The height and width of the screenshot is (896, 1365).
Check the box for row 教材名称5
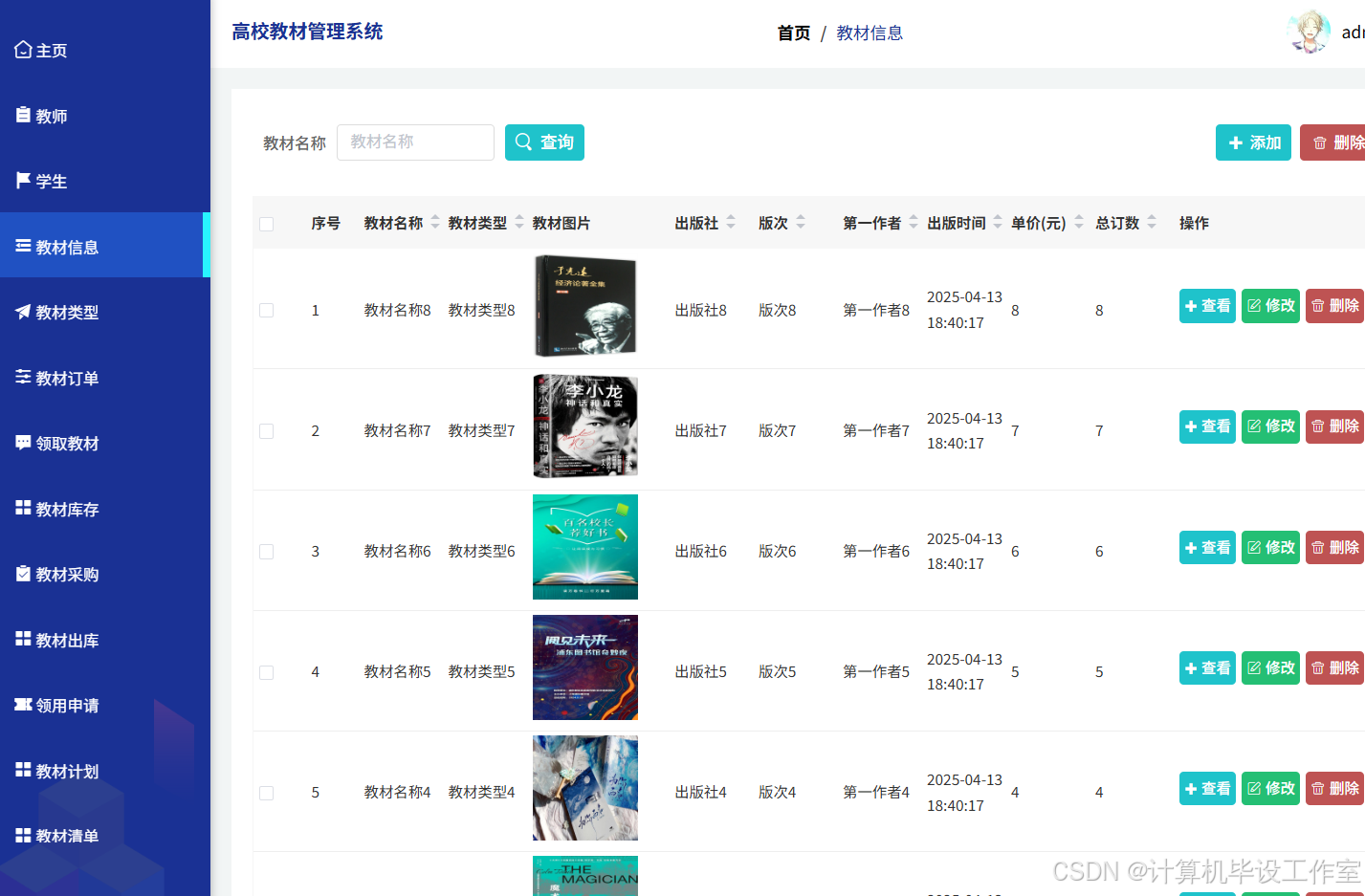[x=267, y=672]
